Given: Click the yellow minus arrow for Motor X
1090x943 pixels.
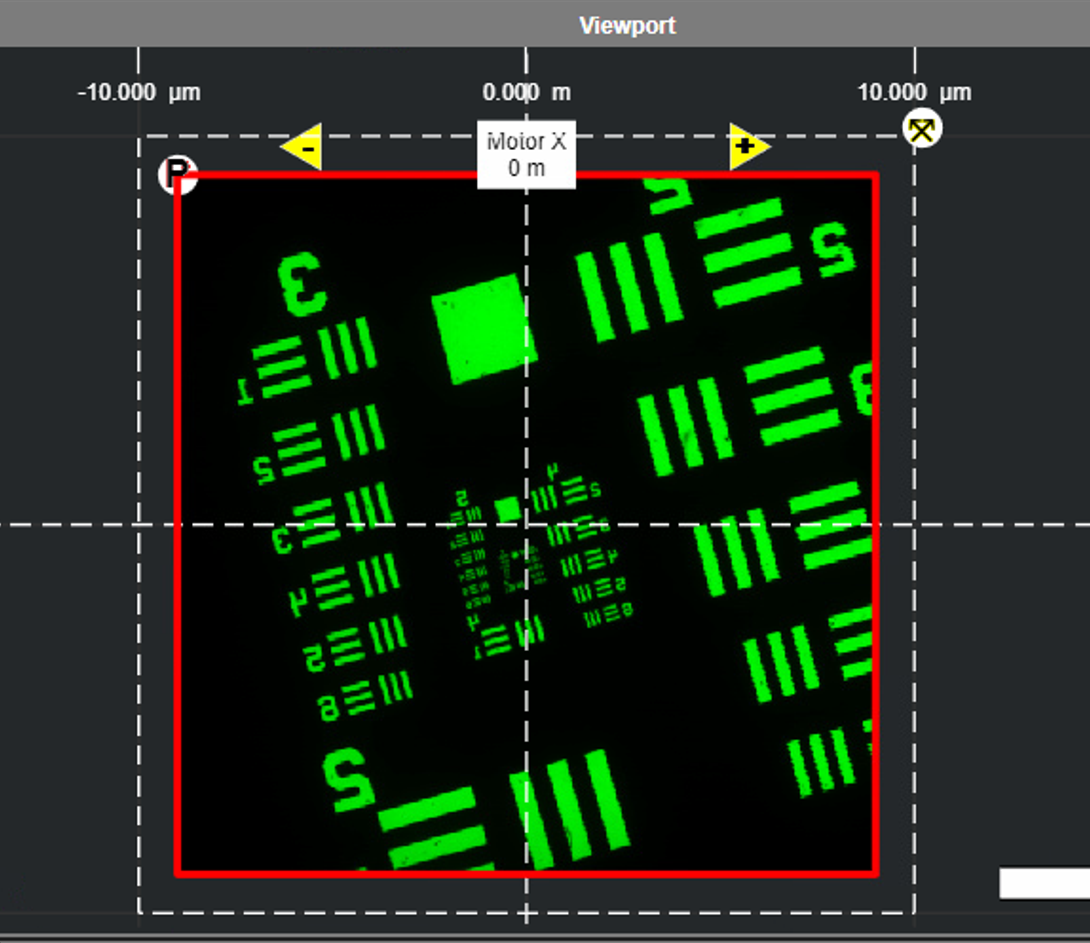Looking at the screenshot, I should point(301,149).
